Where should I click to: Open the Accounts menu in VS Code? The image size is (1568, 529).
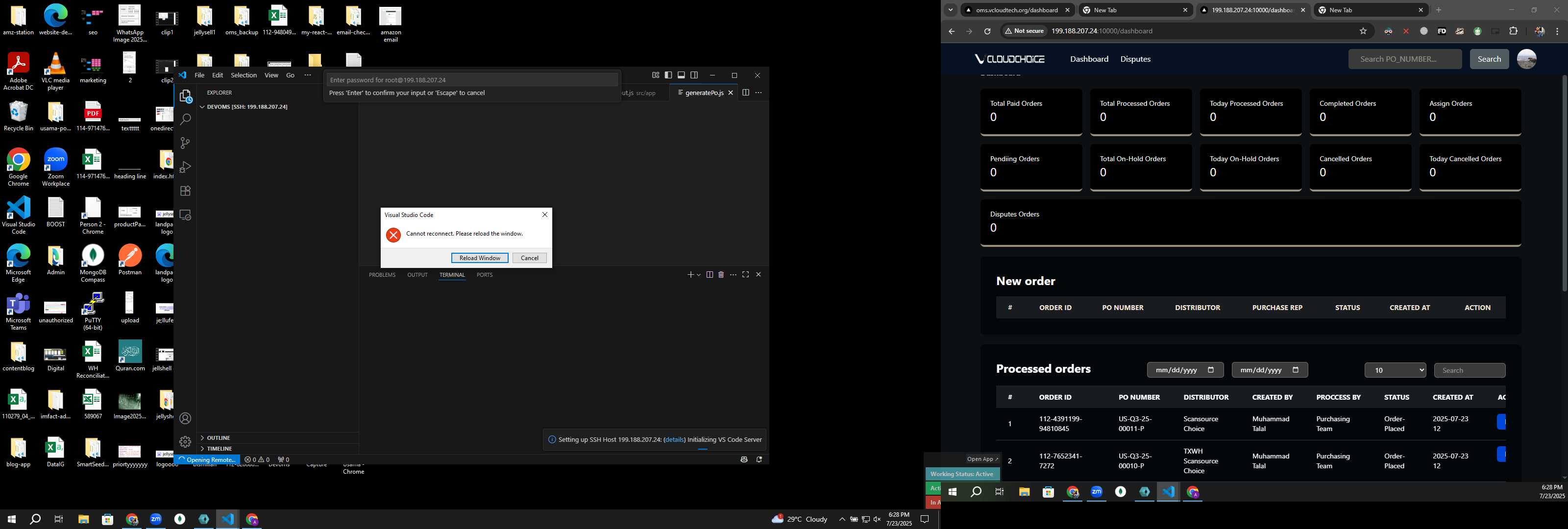tap(186, 418)
